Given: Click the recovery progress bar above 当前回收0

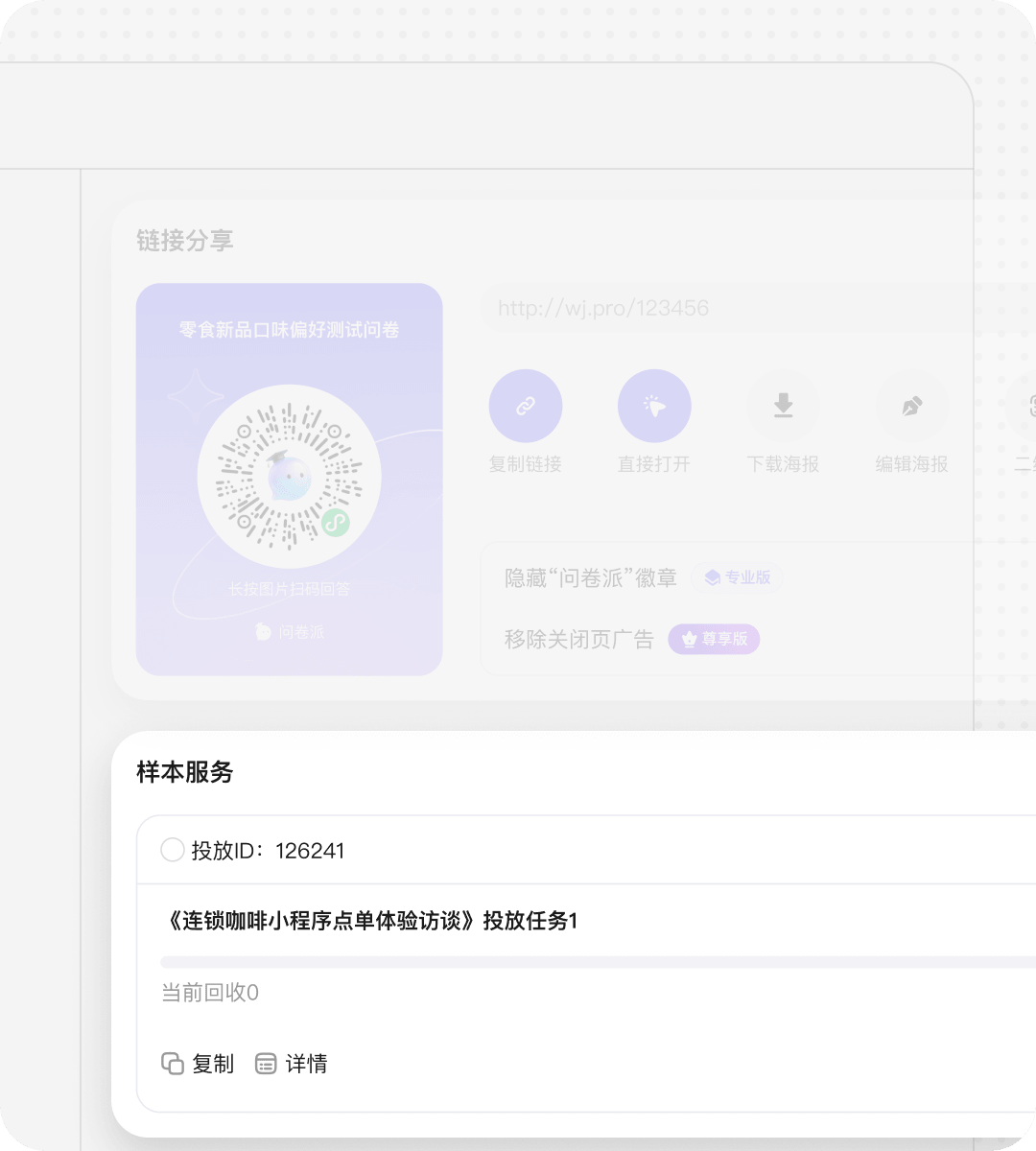Looking at the screenshot, I should 599,962.
